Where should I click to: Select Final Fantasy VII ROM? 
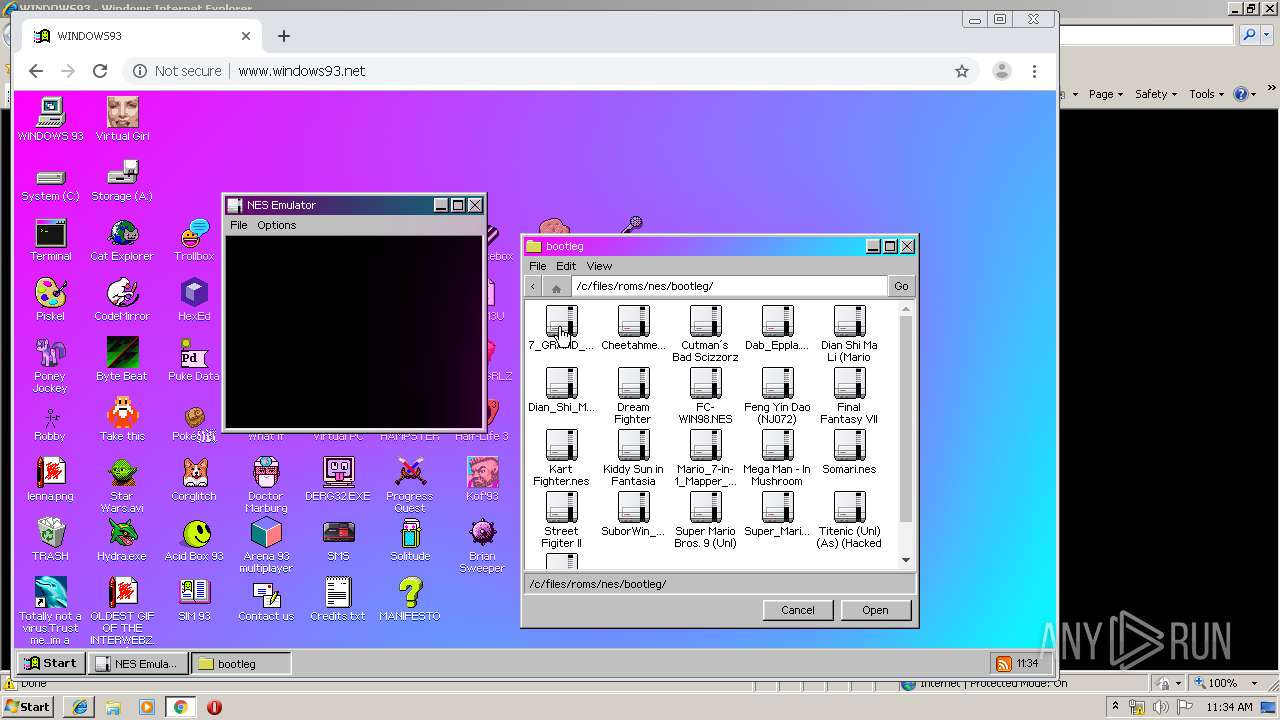coord(849,397)
